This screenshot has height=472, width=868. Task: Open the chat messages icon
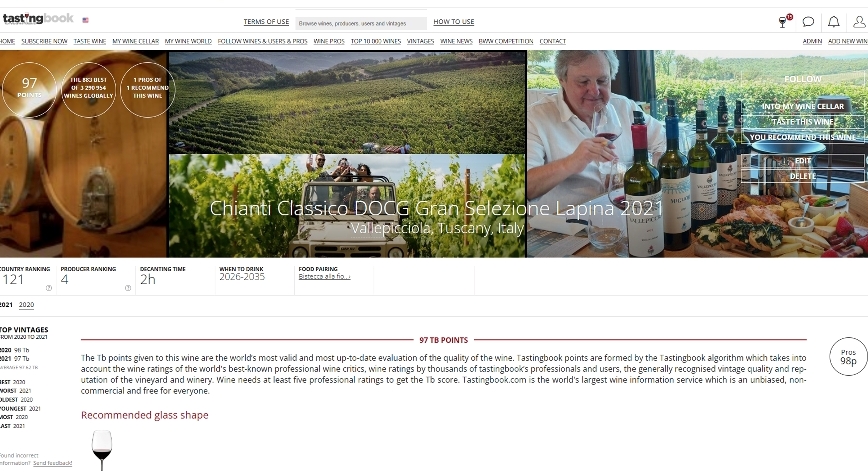pos(808,22)
